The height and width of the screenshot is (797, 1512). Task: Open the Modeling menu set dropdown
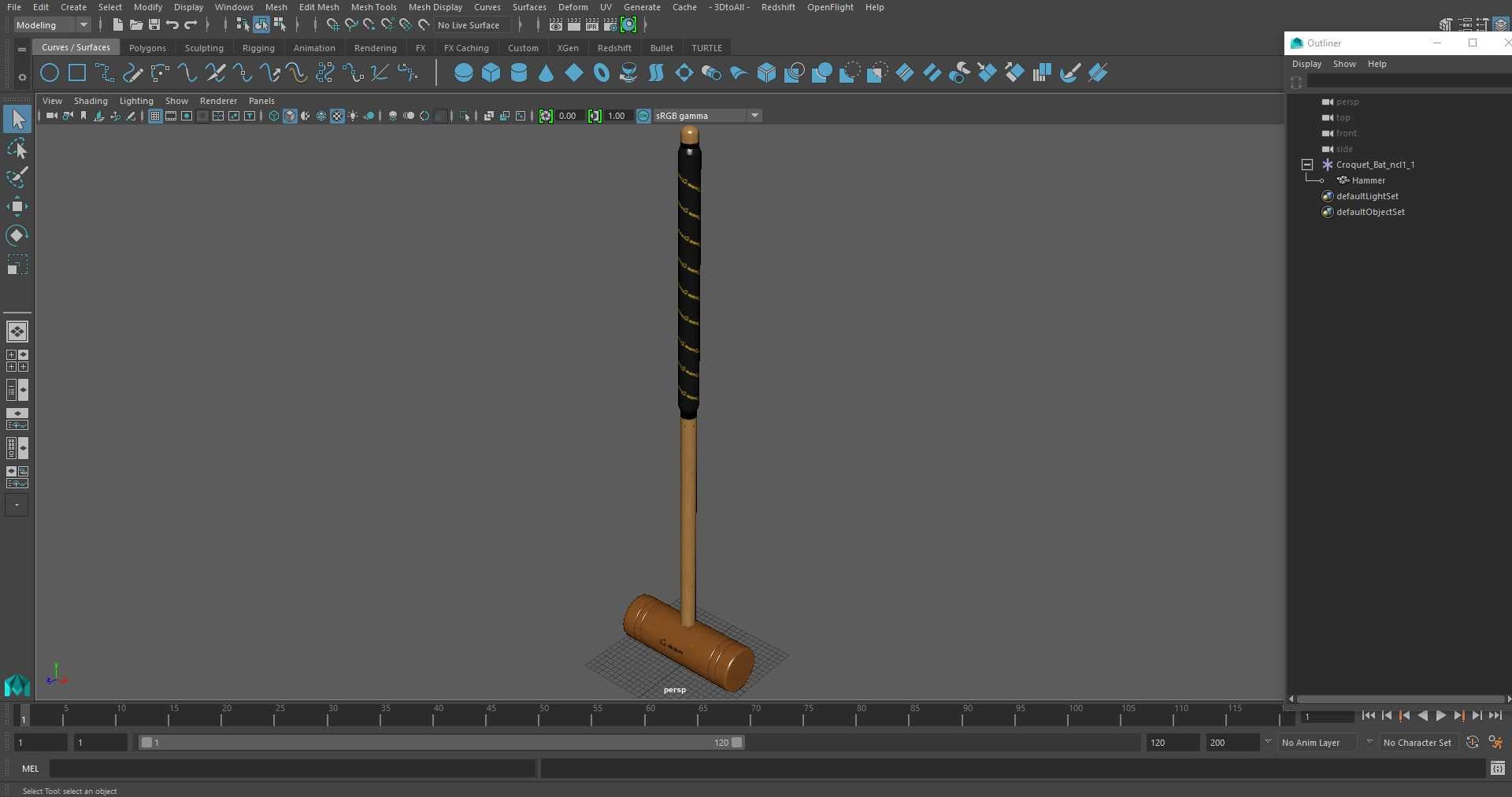(x=53, y=25)
